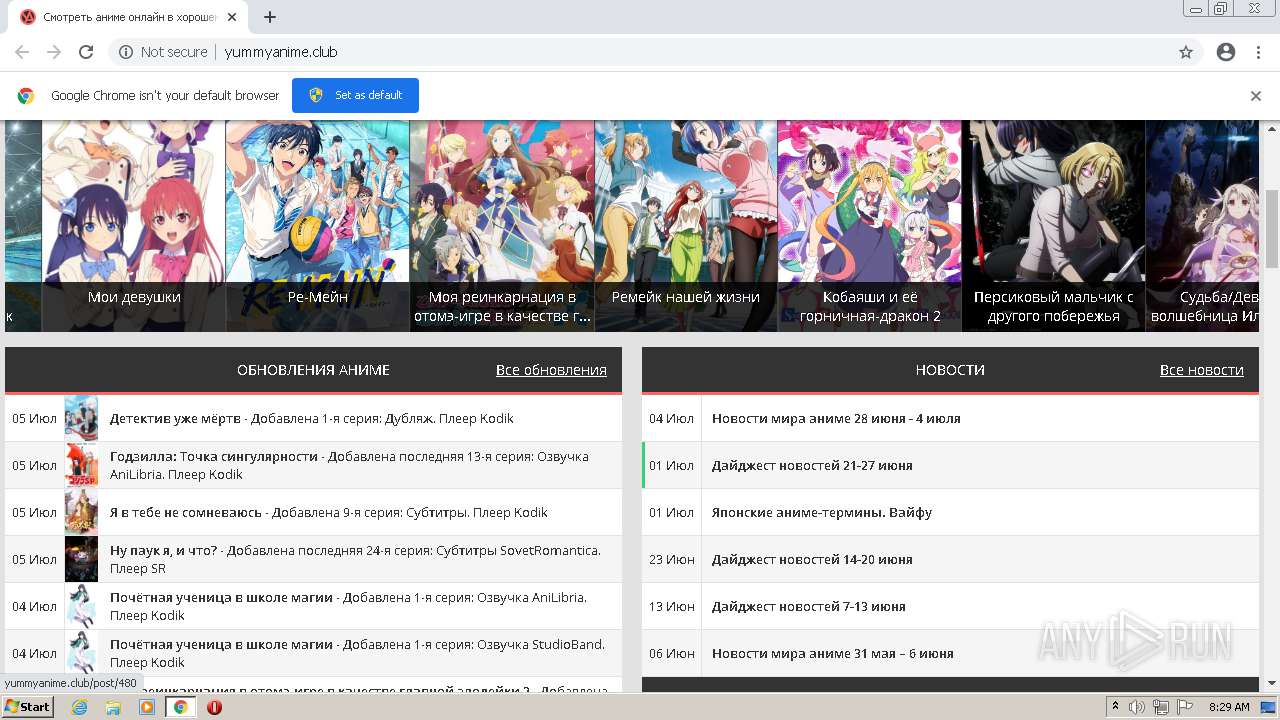Show hidden system tray icons
The height and width of the screenshot is (720, 1280).
pyautogui.click(x=1116, y=707)
